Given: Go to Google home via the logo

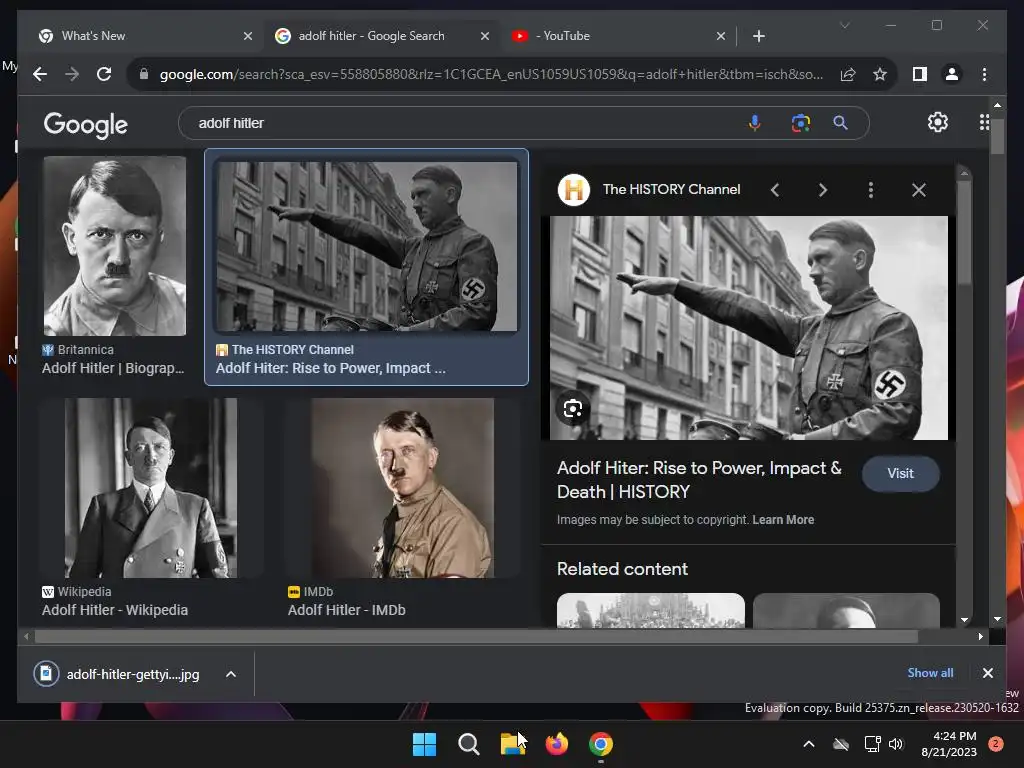Looking at the screenshot, I should coord(86,124).
